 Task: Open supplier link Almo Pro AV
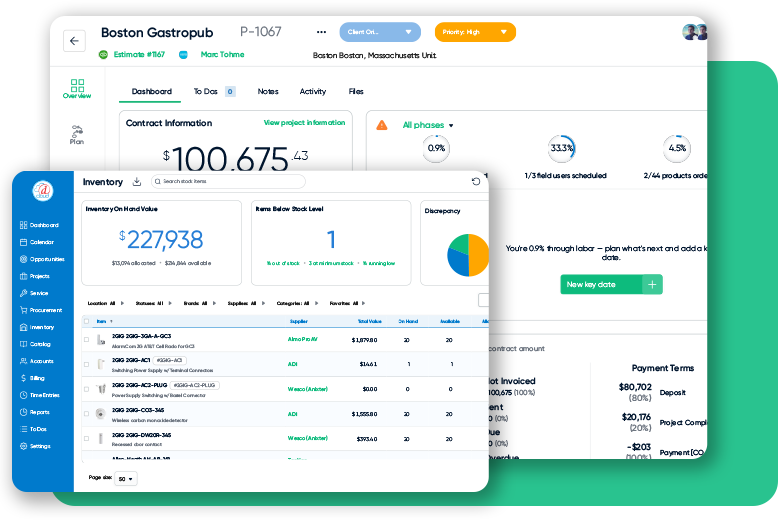point(302,339)
